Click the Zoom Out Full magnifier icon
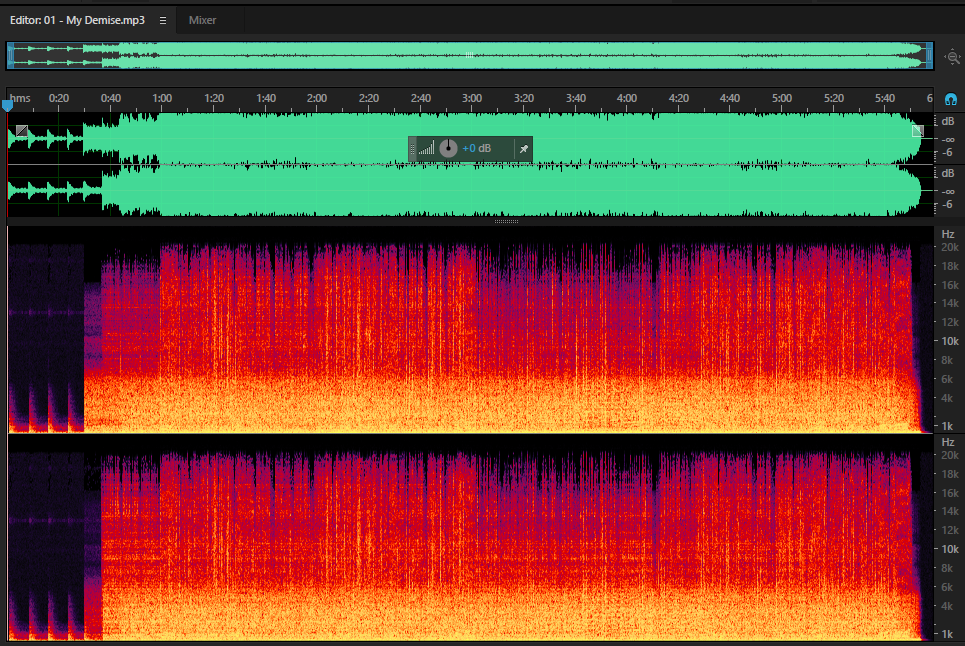The image size is (965, 646). tap(953, 57)
